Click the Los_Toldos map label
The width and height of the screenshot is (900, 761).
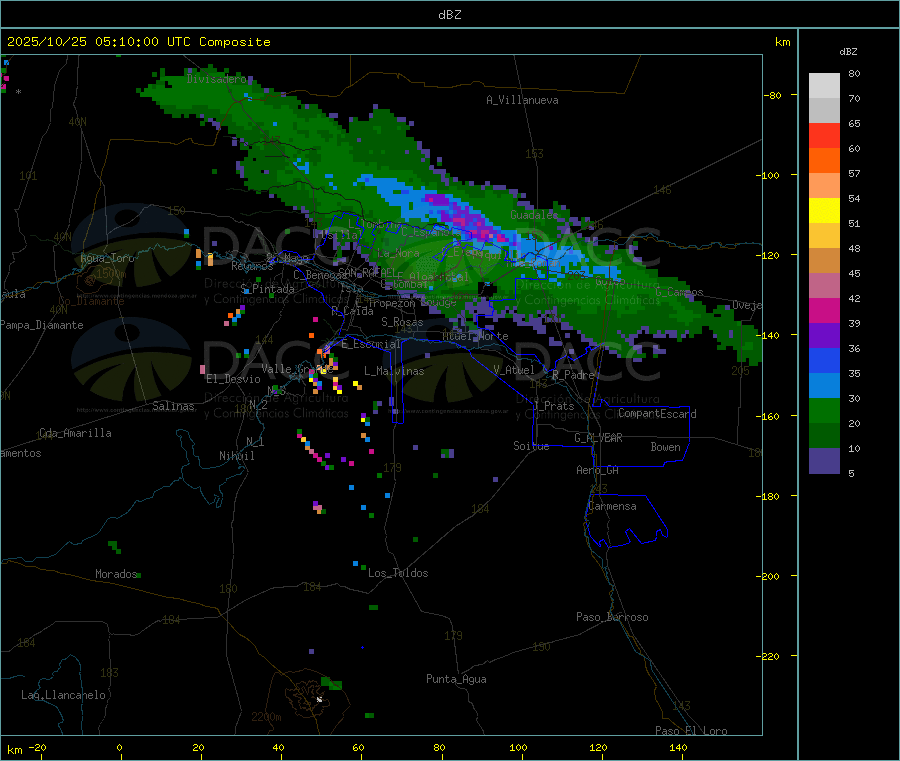pyautogui.click(x=398, y=573)
